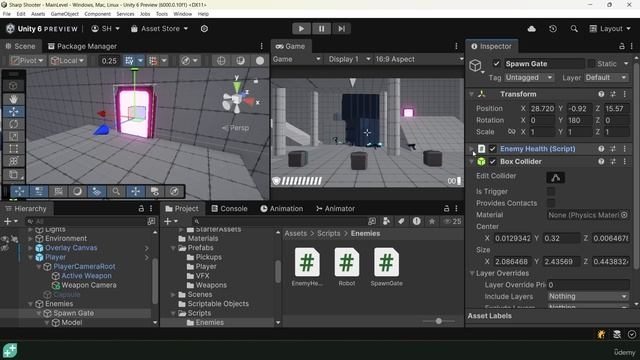Toggle the Inspector lock icon
This screenshot has height=360, width=640.
click(622, 46)
